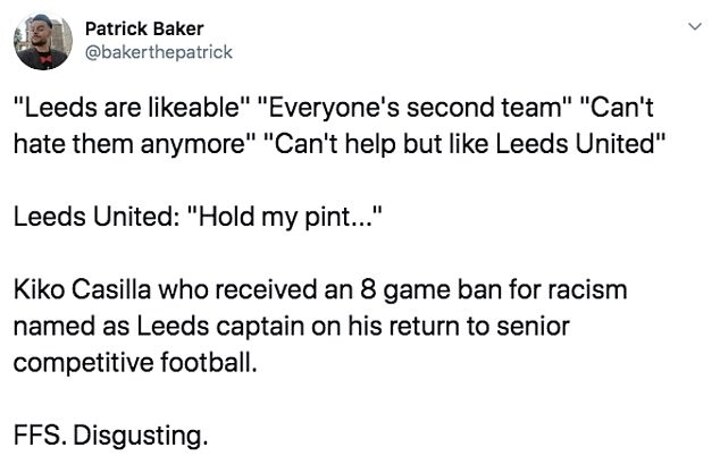
Task: Open Patrick Baker's profile avatar
Action: tap(42, 42)
